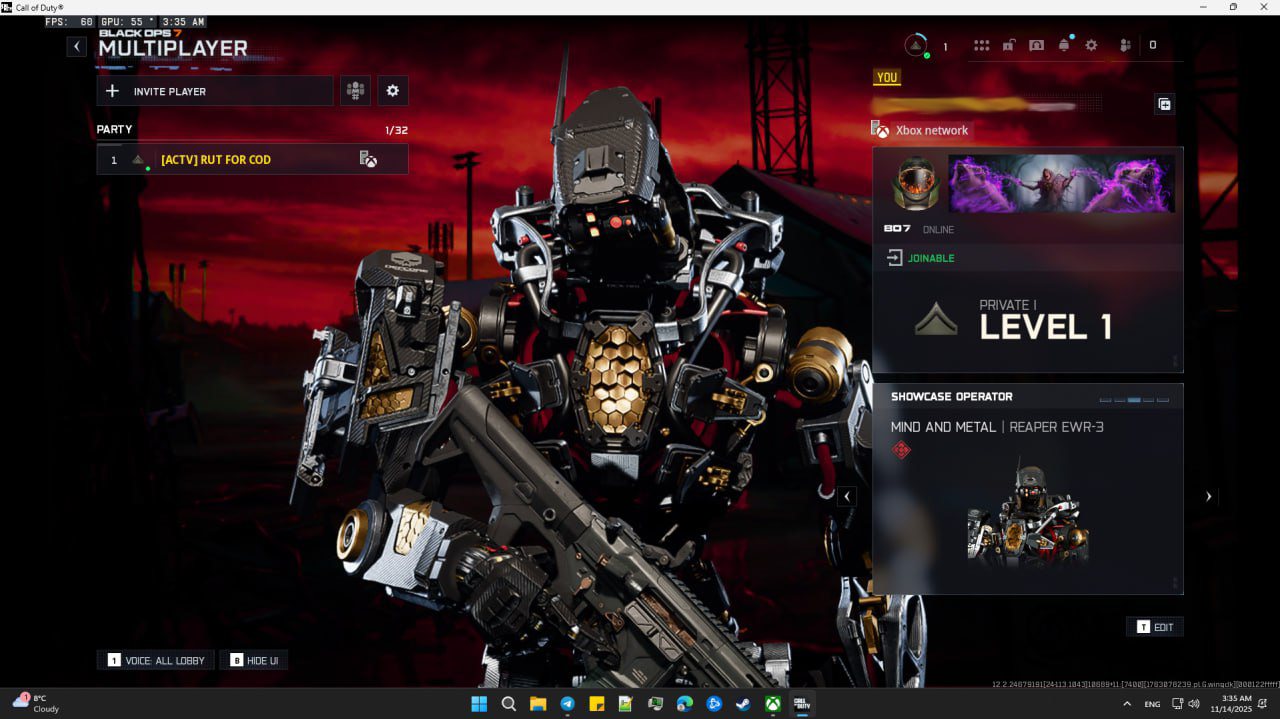Click the player rank emblem circle
The image size is (1280, 719).
click(x=914, y=45)
